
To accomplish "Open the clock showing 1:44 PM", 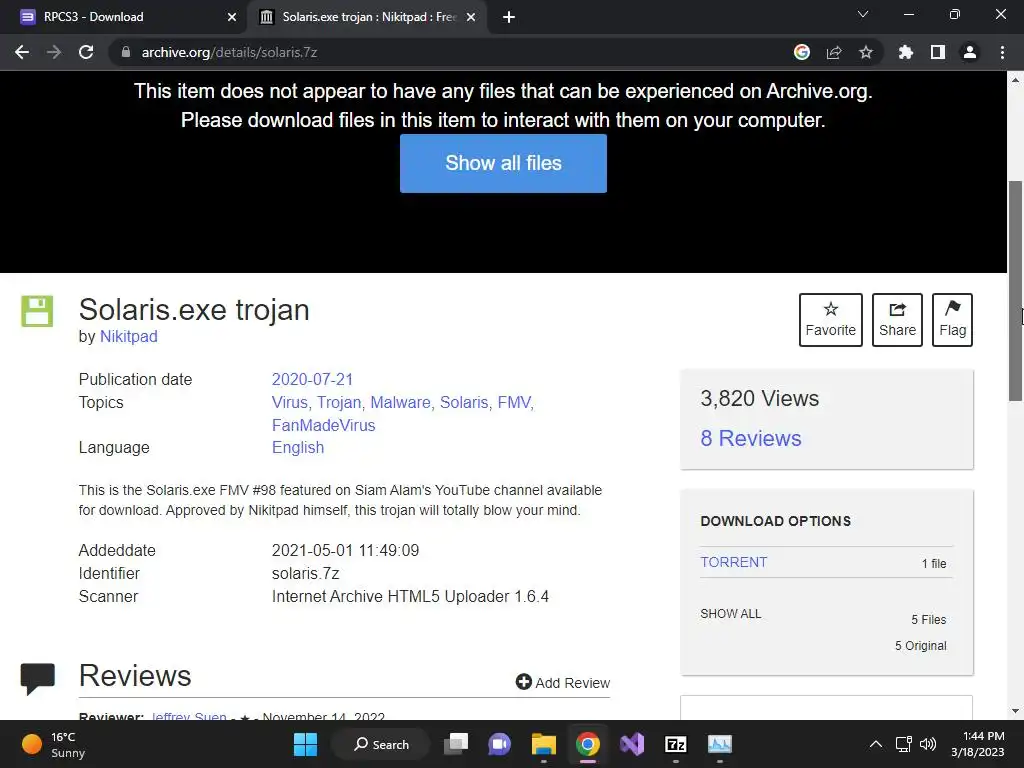I will coord(978,744).
